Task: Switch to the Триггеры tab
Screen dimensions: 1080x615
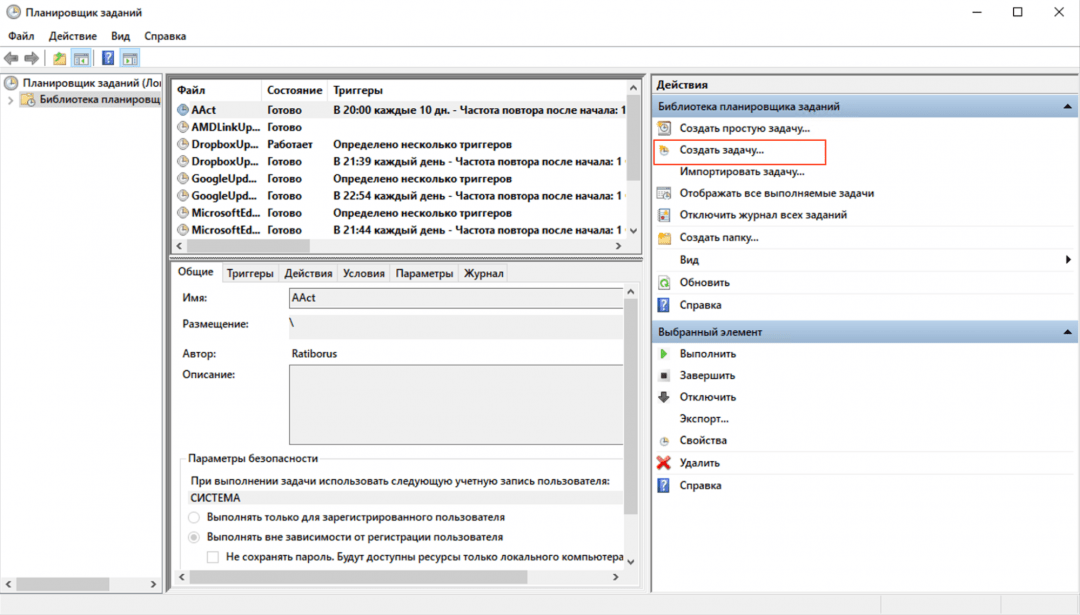Action: point(249,273)
